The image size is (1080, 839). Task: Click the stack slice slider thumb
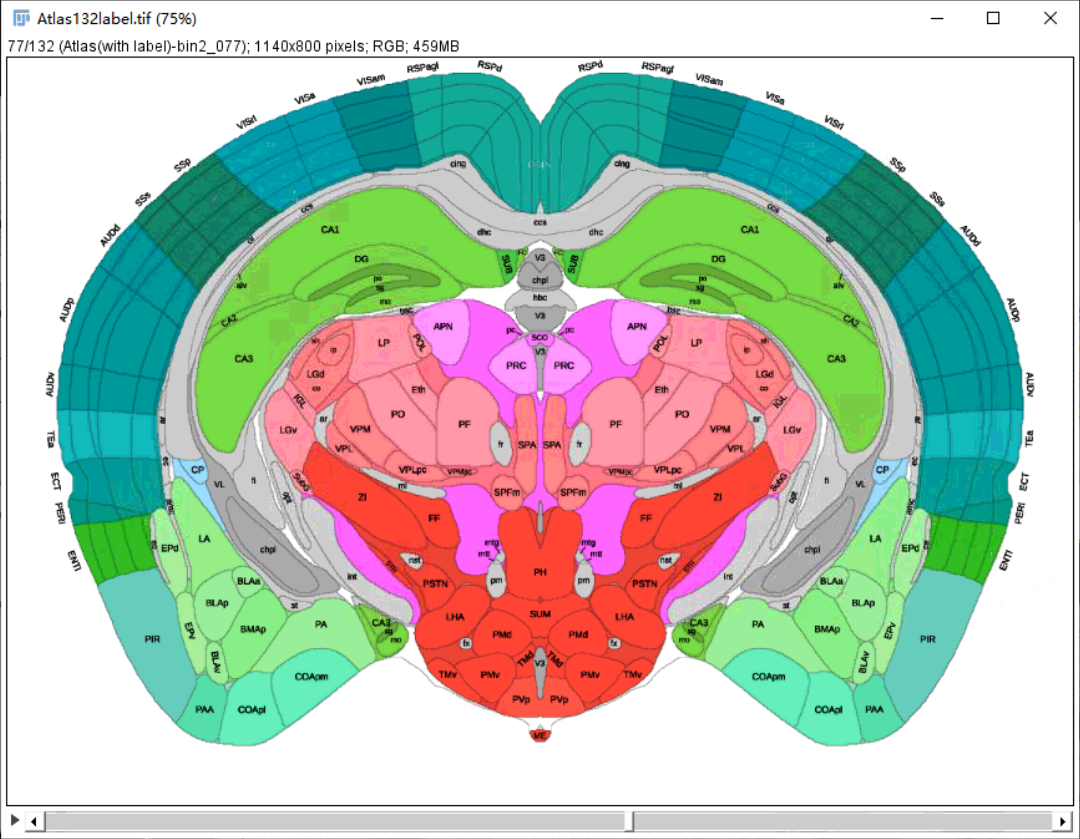pyautogui.click(x=629, y=821)
